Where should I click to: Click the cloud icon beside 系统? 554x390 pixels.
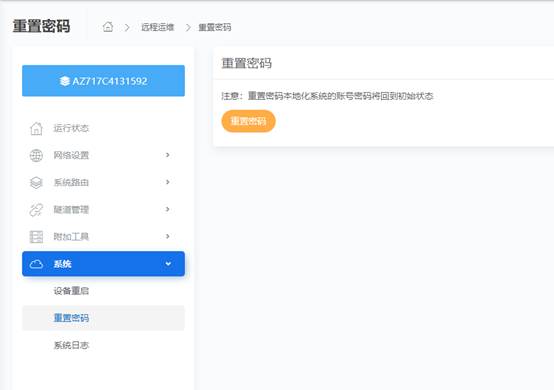click(36, 264)
